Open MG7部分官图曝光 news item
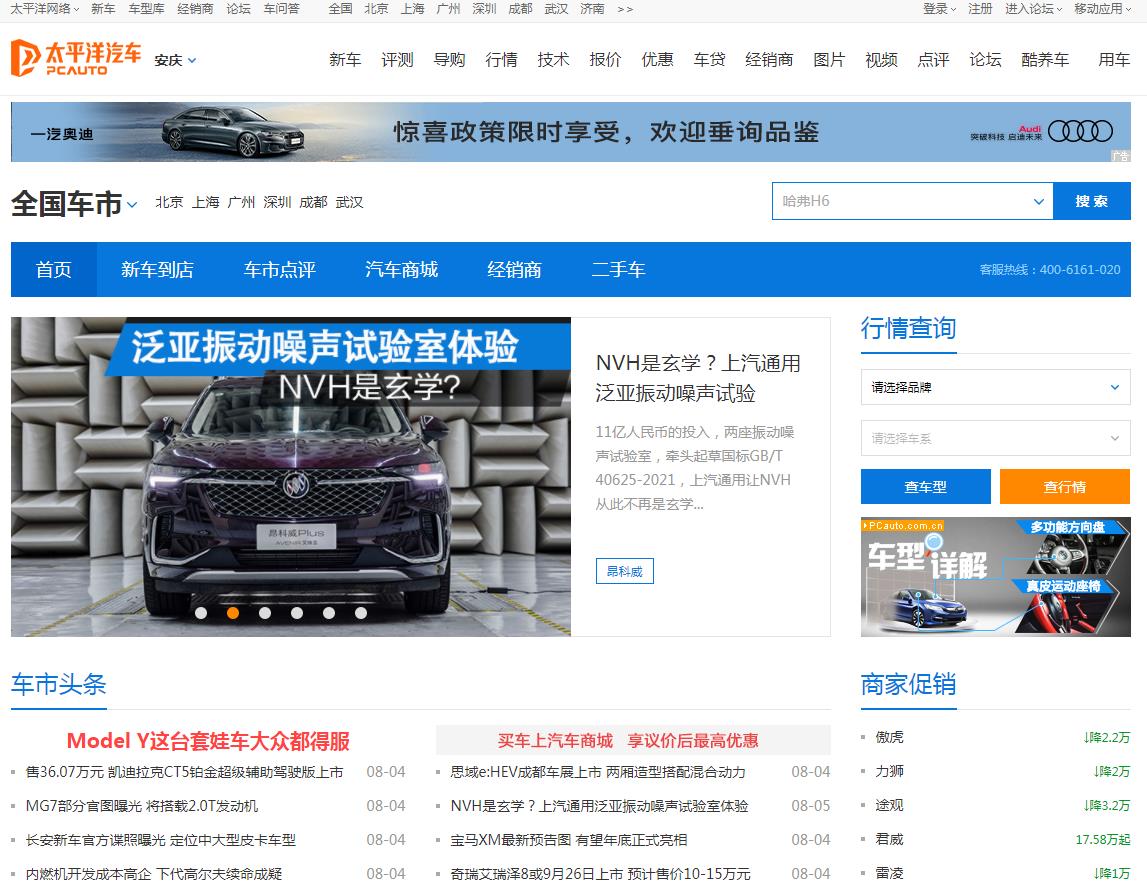The width and height of the screenshot is (1147, 893). pos(142,806)
